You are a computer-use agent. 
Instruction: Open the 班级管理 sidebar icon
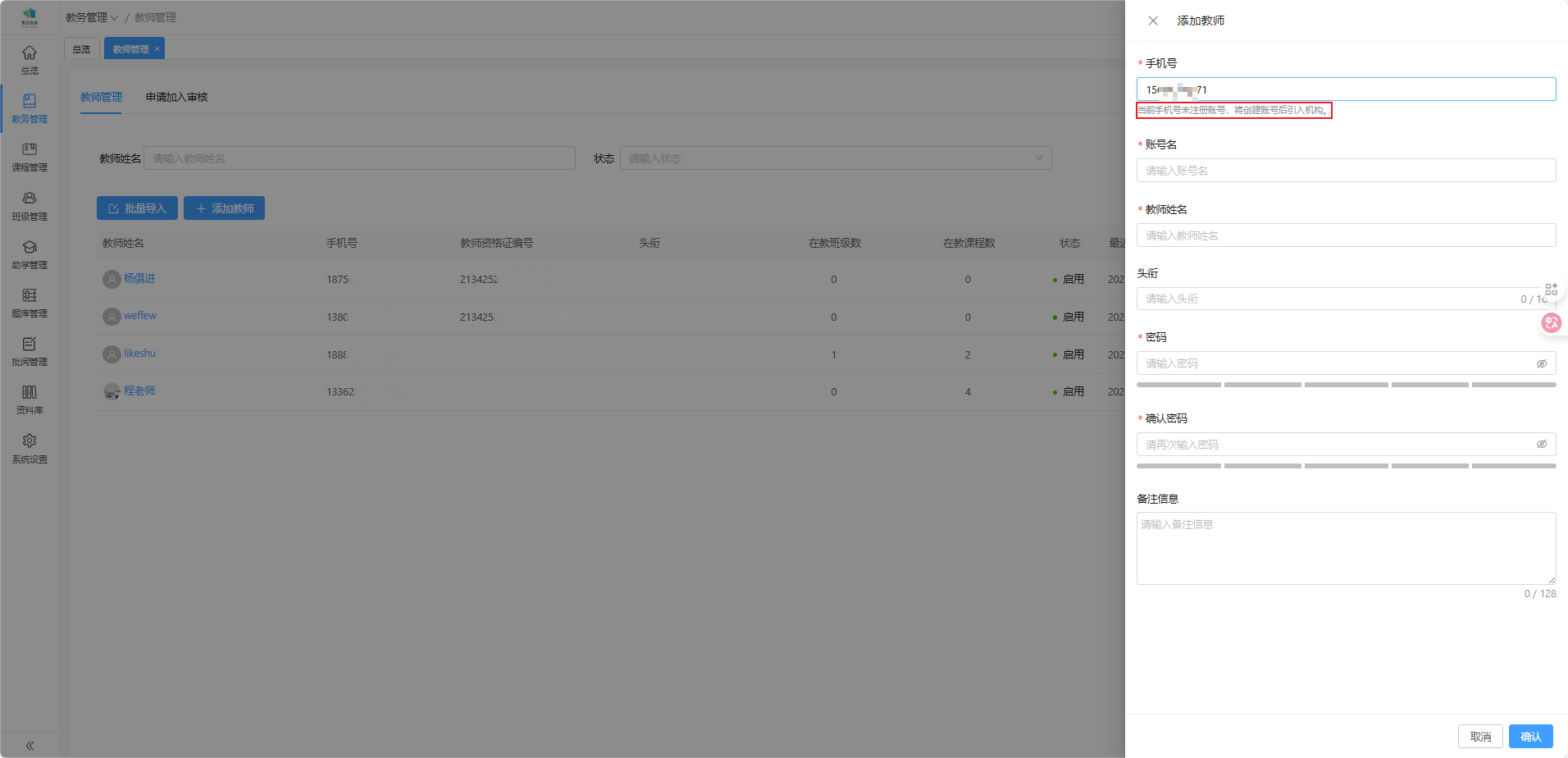[30, 199]
